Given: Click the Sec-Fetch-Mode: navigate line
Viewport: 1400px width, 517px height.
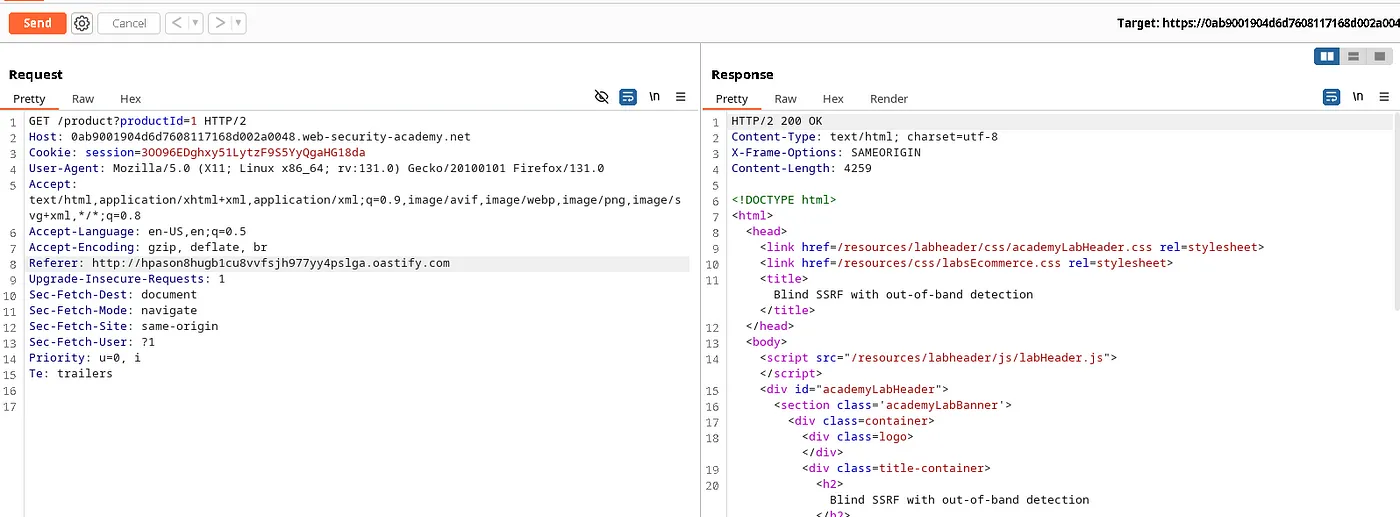Looking at the screenshot, I should point(113,311).
